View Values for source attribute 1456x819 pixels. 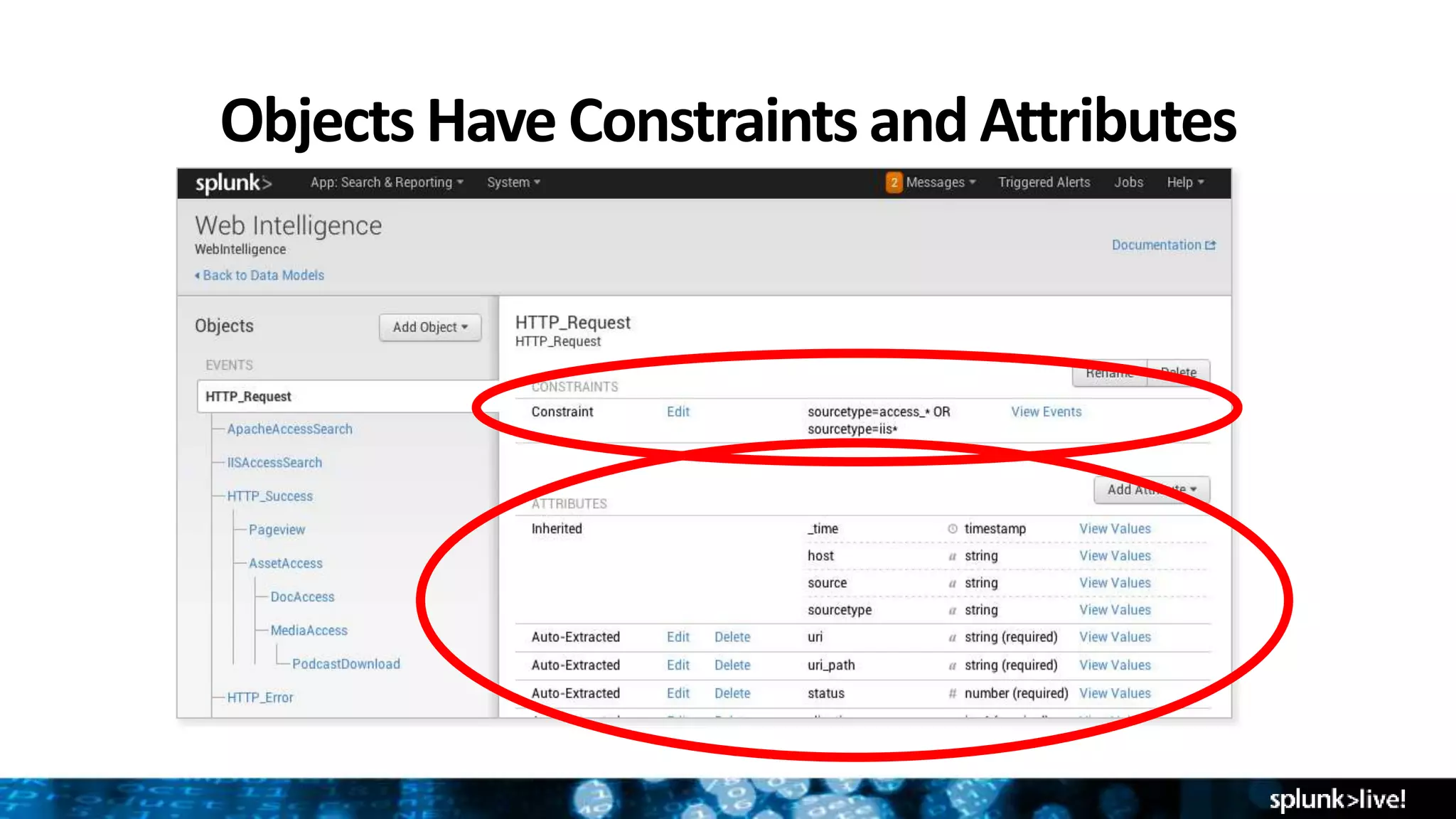pos(1115,583)
